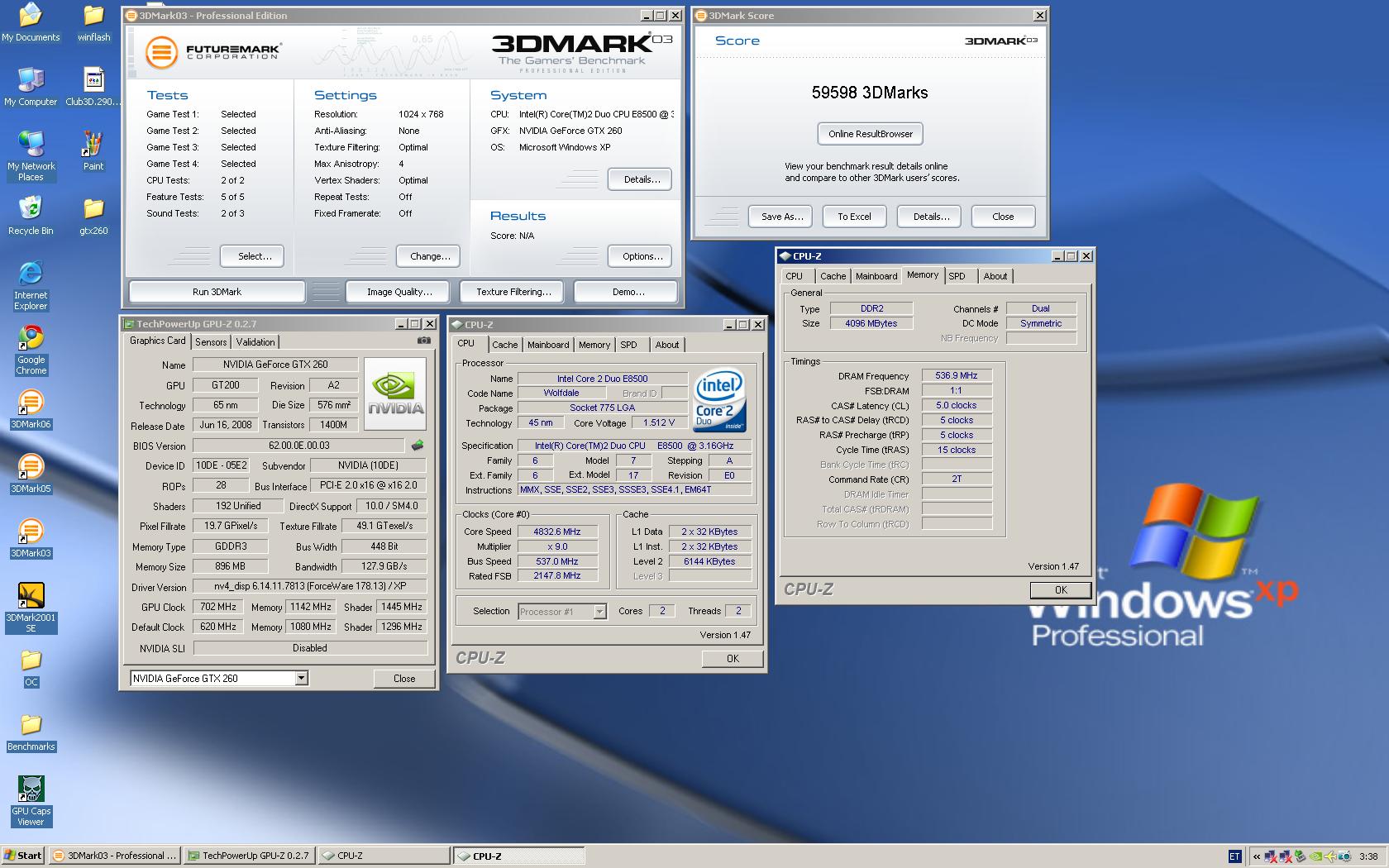The width and height of the screenshot is (1389, 868).
Task: Open Memory tab in CPU-Z processor window
Action: click(x=594, y=346)
